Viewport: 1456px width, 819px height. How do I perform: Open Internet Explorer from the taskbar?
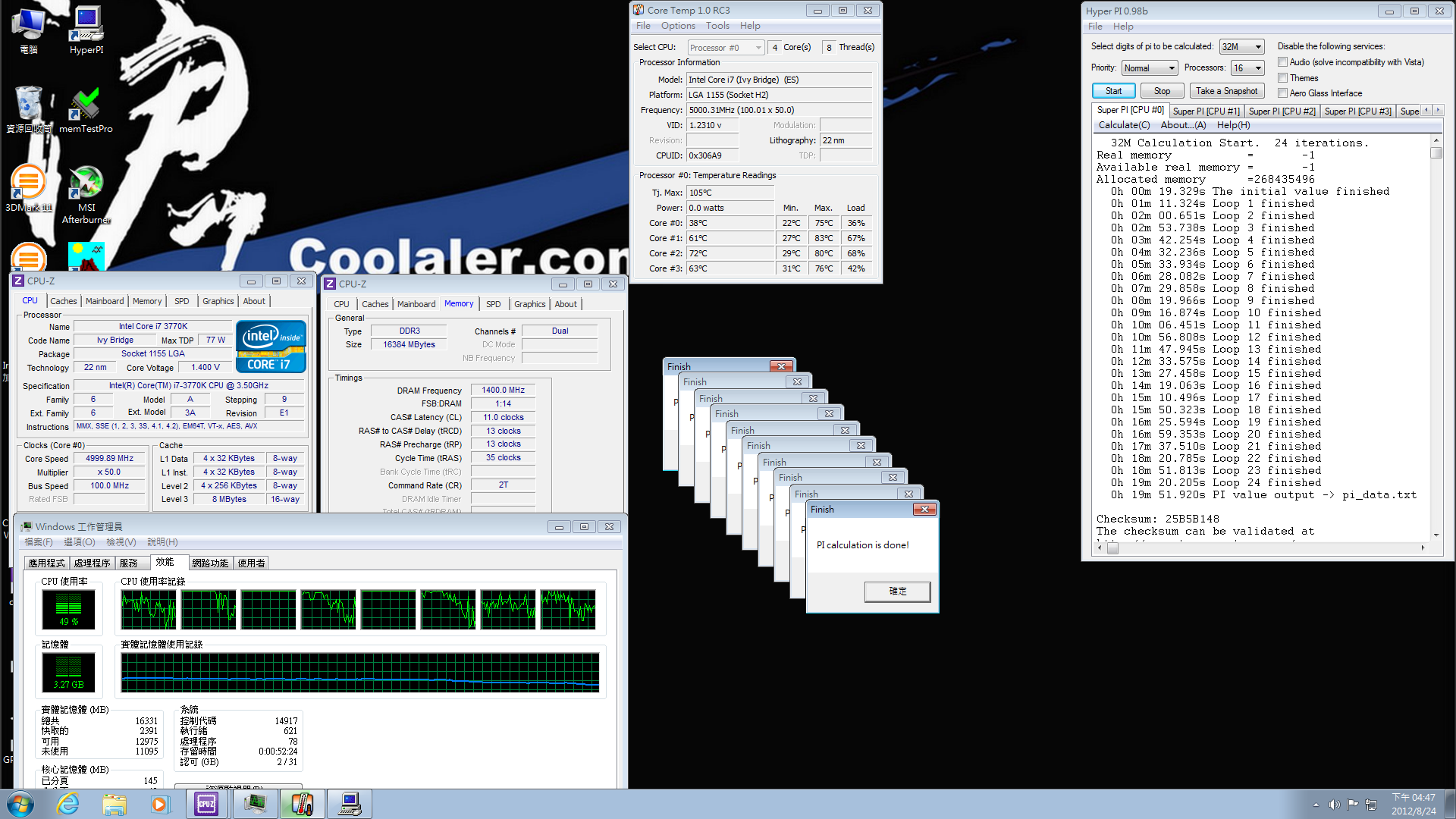pyautogui.click(x=68, y=804)
